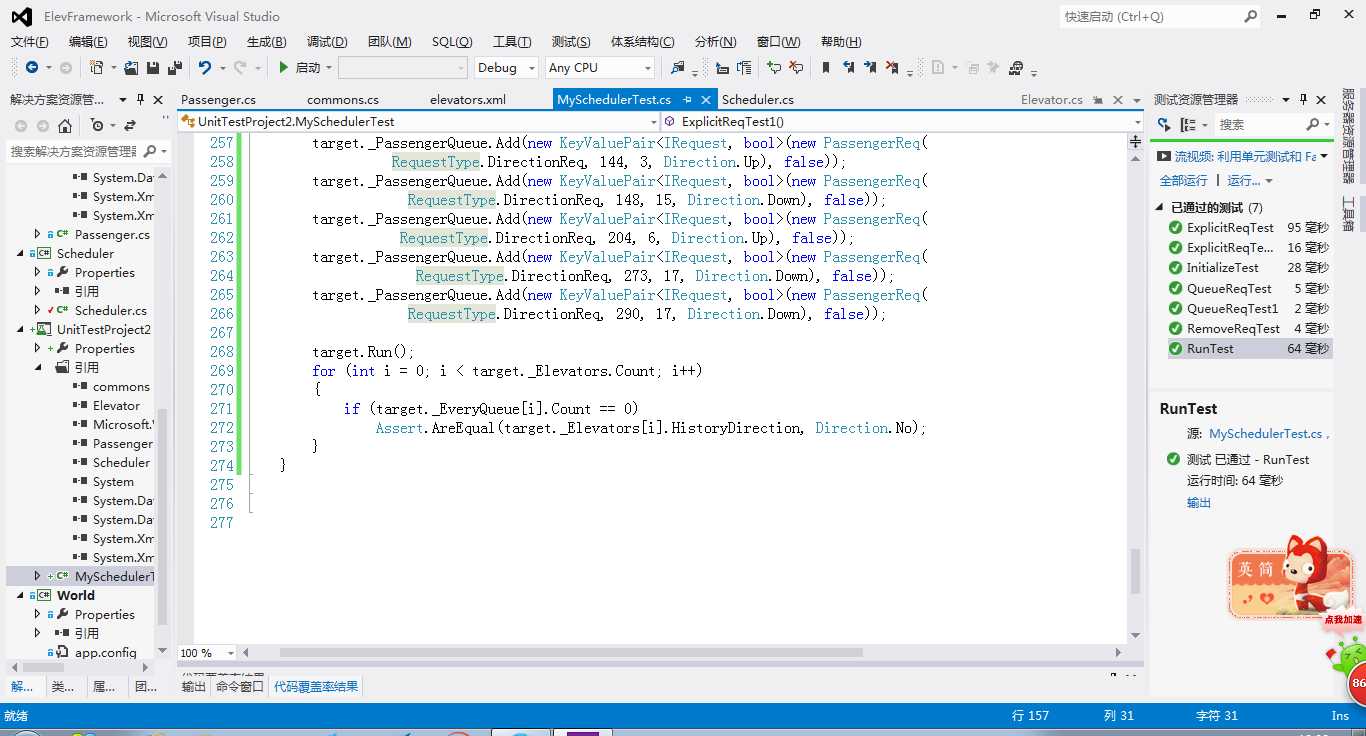
Task: Click the Uncomment selection icon
Action: click(x=796, y=68)
